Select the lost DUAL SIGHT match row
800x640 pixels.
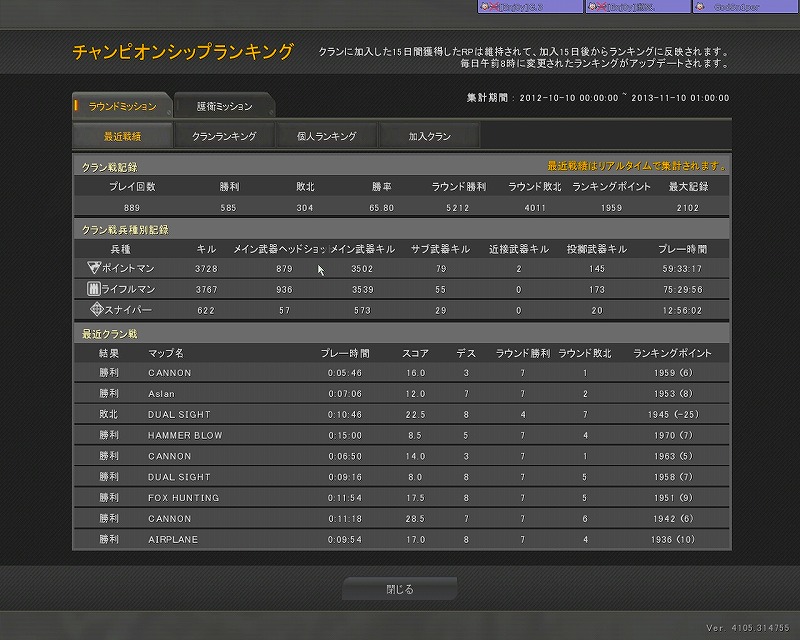(400, 415)
